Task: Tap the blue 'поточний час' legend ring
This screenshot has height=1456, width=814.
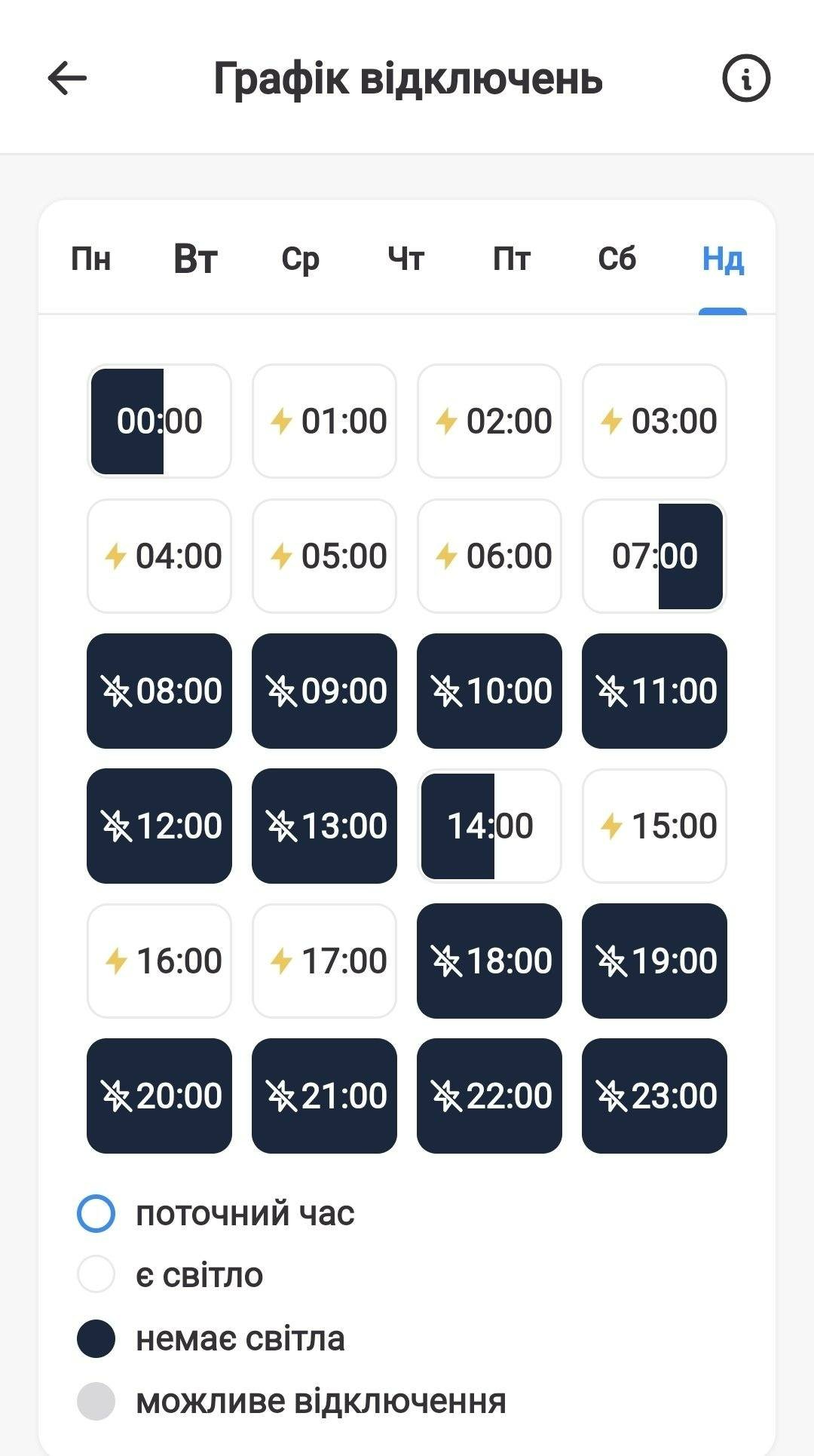Action: coord(96,1213)
